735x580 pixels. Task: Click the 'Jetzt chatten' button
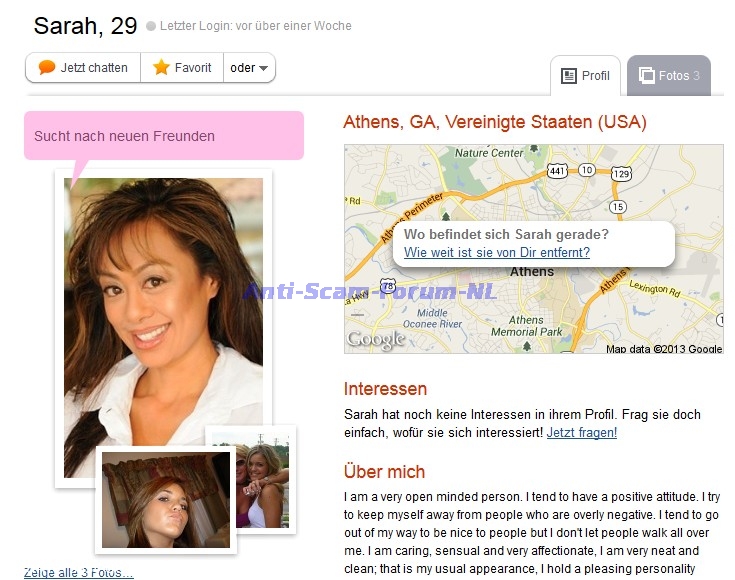pyautogui.click(x=83, y=68)
